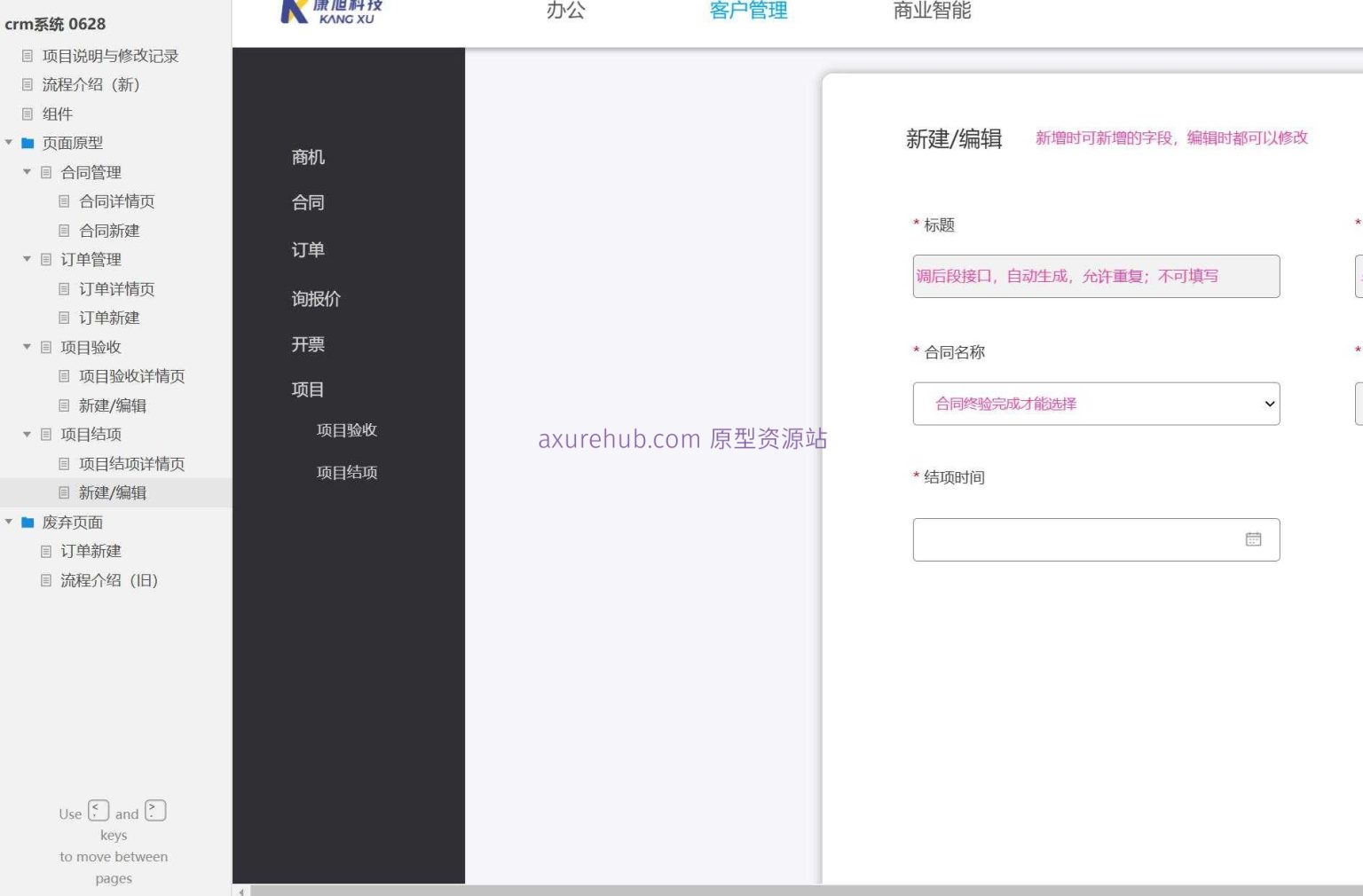Click the page icon next to 组件
Image resolution: width=1363 pixels, height=896 pixels.
click(x=28, y=114)
